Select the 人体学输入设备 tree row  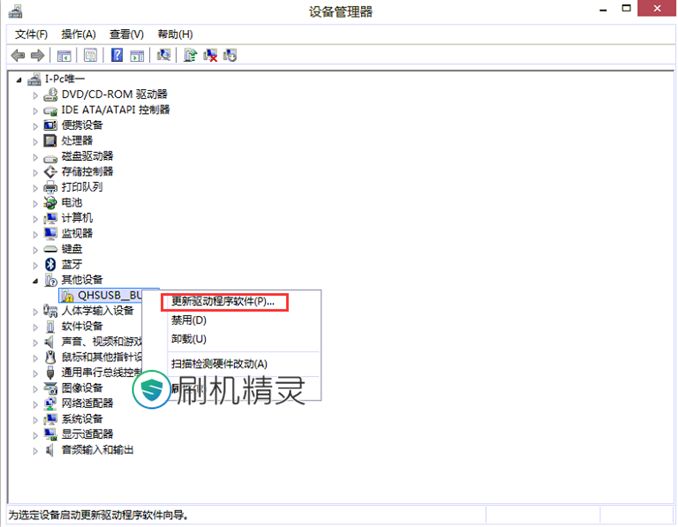point(98,310)
